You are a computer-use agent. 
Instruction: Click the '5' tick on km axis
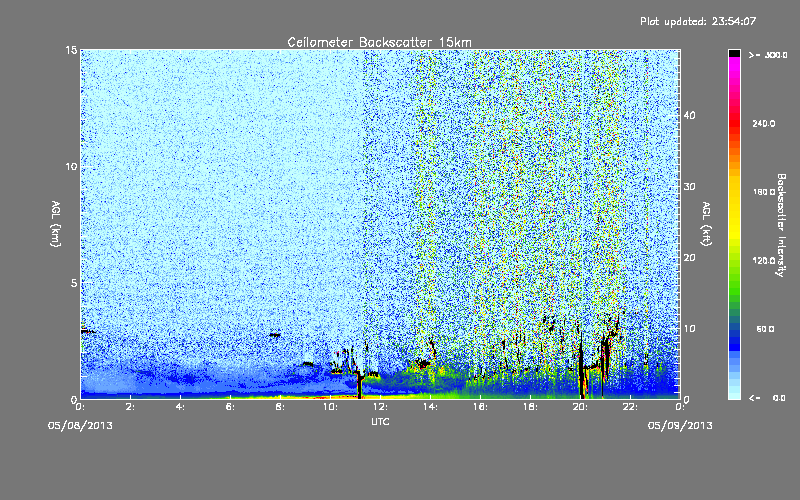tap(74, 283)
